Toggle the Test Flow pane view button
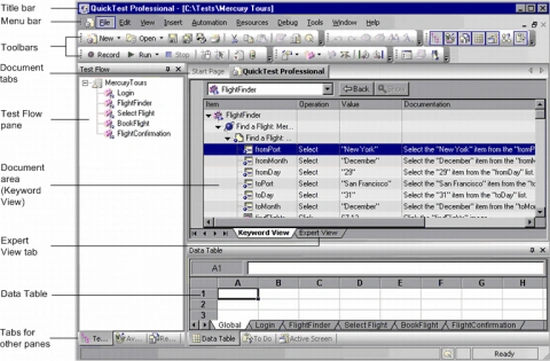The width and height of the screenshot is (550, 361). tap(436, 38)
